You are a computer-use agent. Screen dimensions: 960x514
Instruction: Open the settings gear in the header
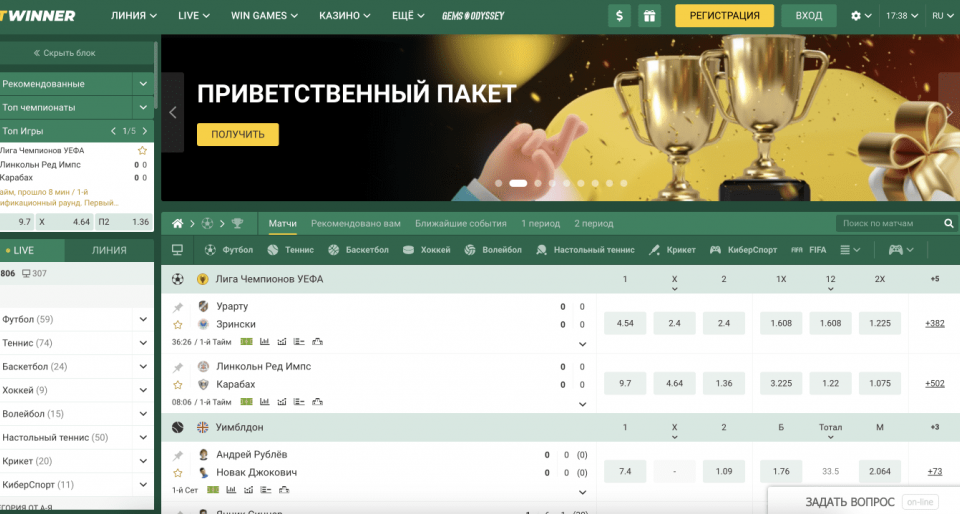[x=856, y=16]
